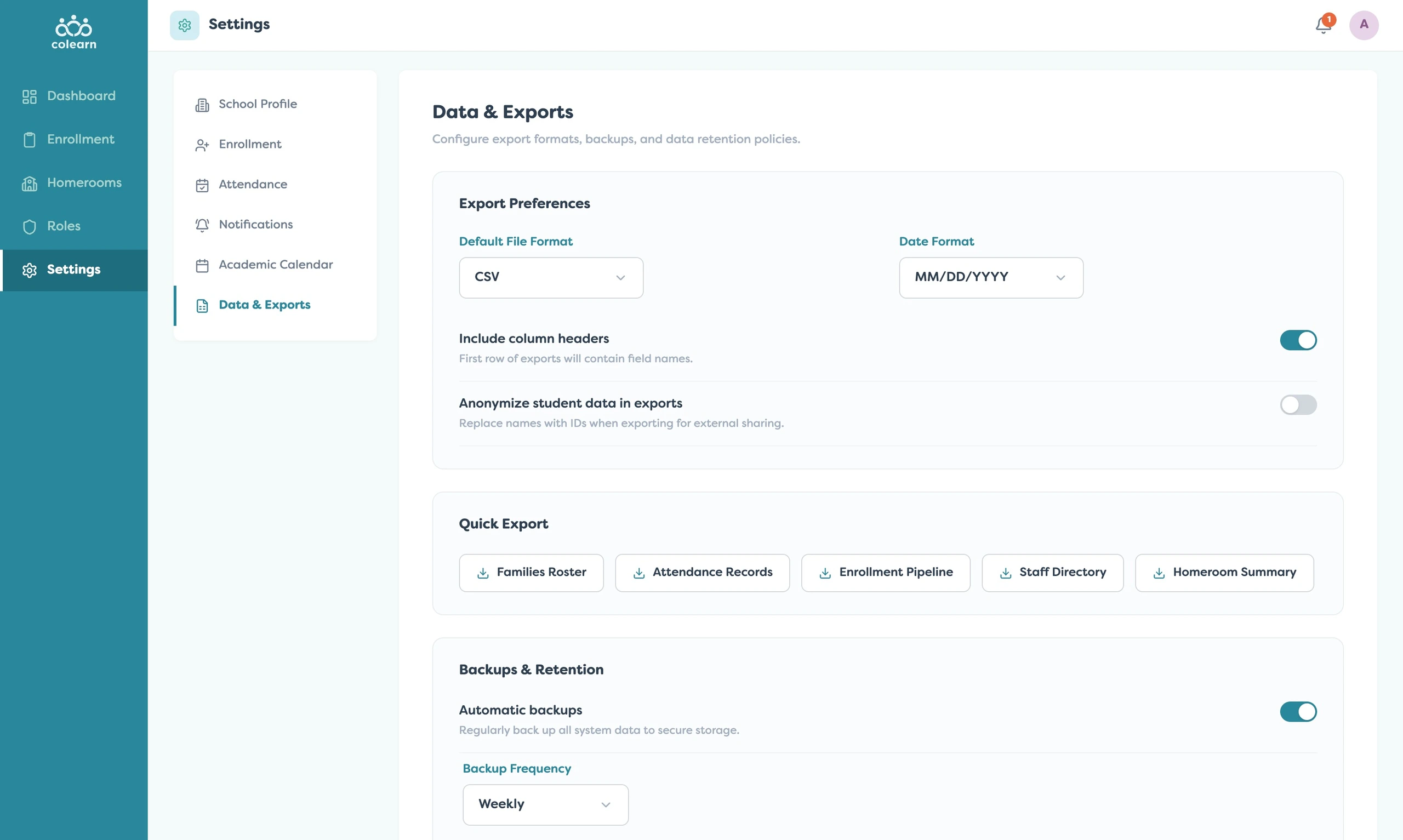Click the Enrollment add-user icon

point(202,145)
